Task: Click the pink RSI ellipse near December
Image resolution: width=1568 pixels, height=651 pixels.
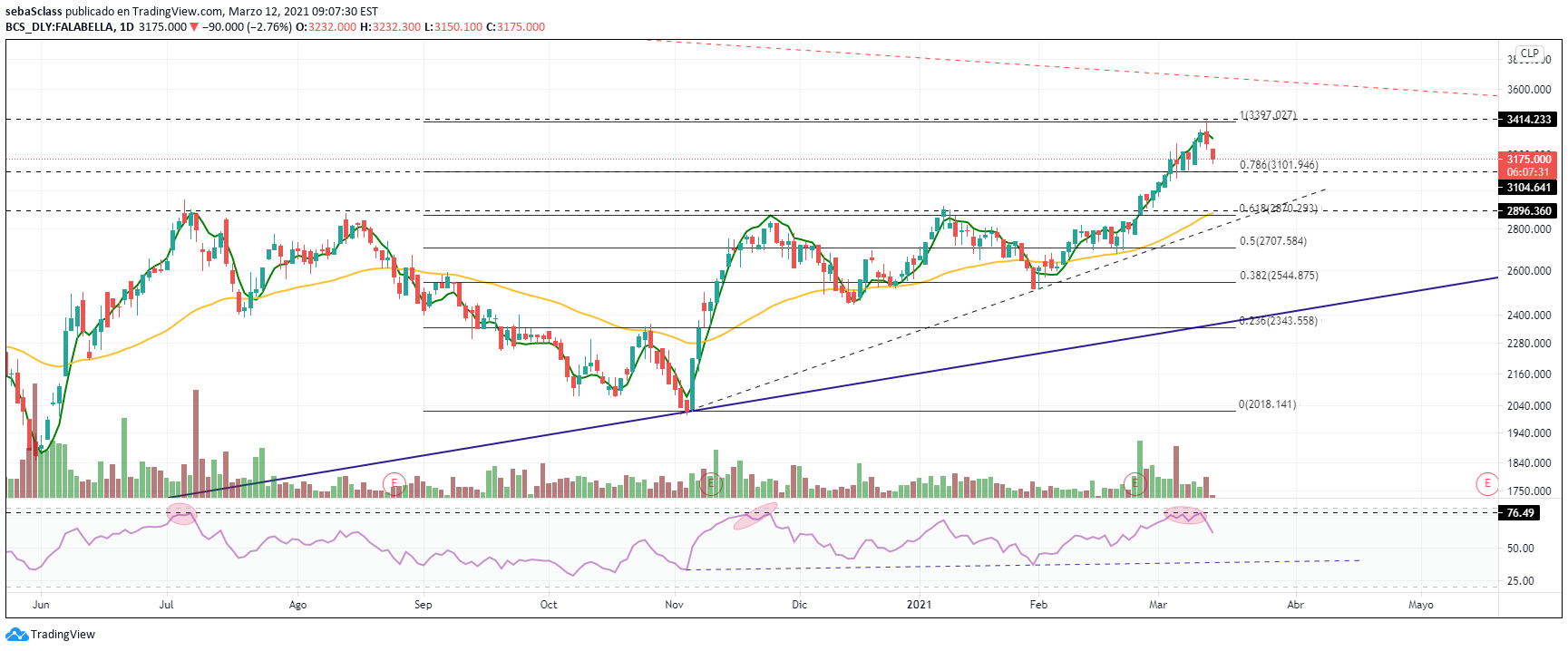Action: click(755, 516)
